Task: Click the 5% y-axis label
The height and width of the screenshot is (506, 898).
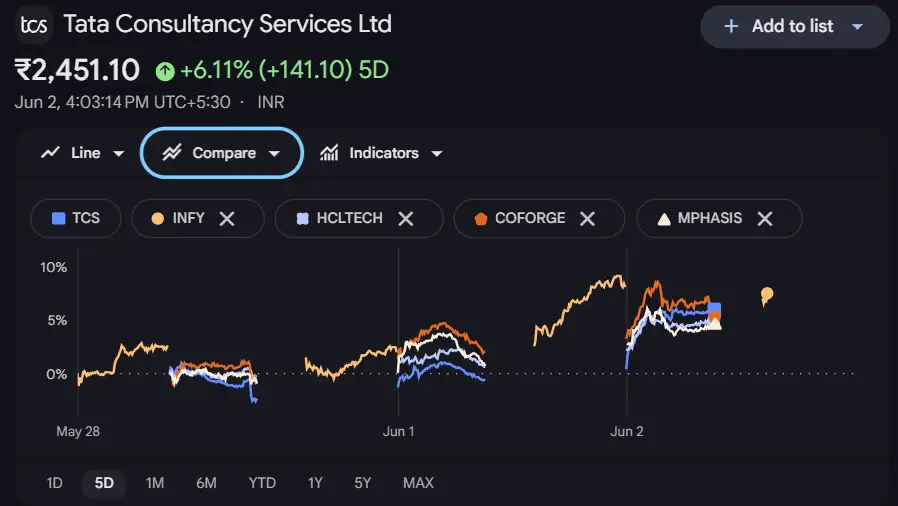Action: (x=57, y=321)
